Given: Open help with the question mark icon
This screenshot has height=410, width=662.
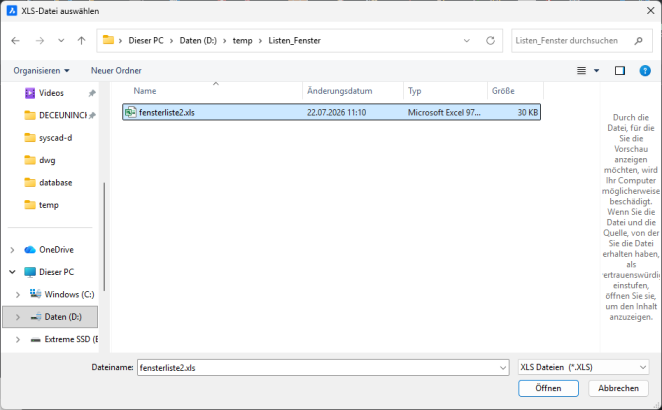Looking at the screenshot, I should pos(645,71).
